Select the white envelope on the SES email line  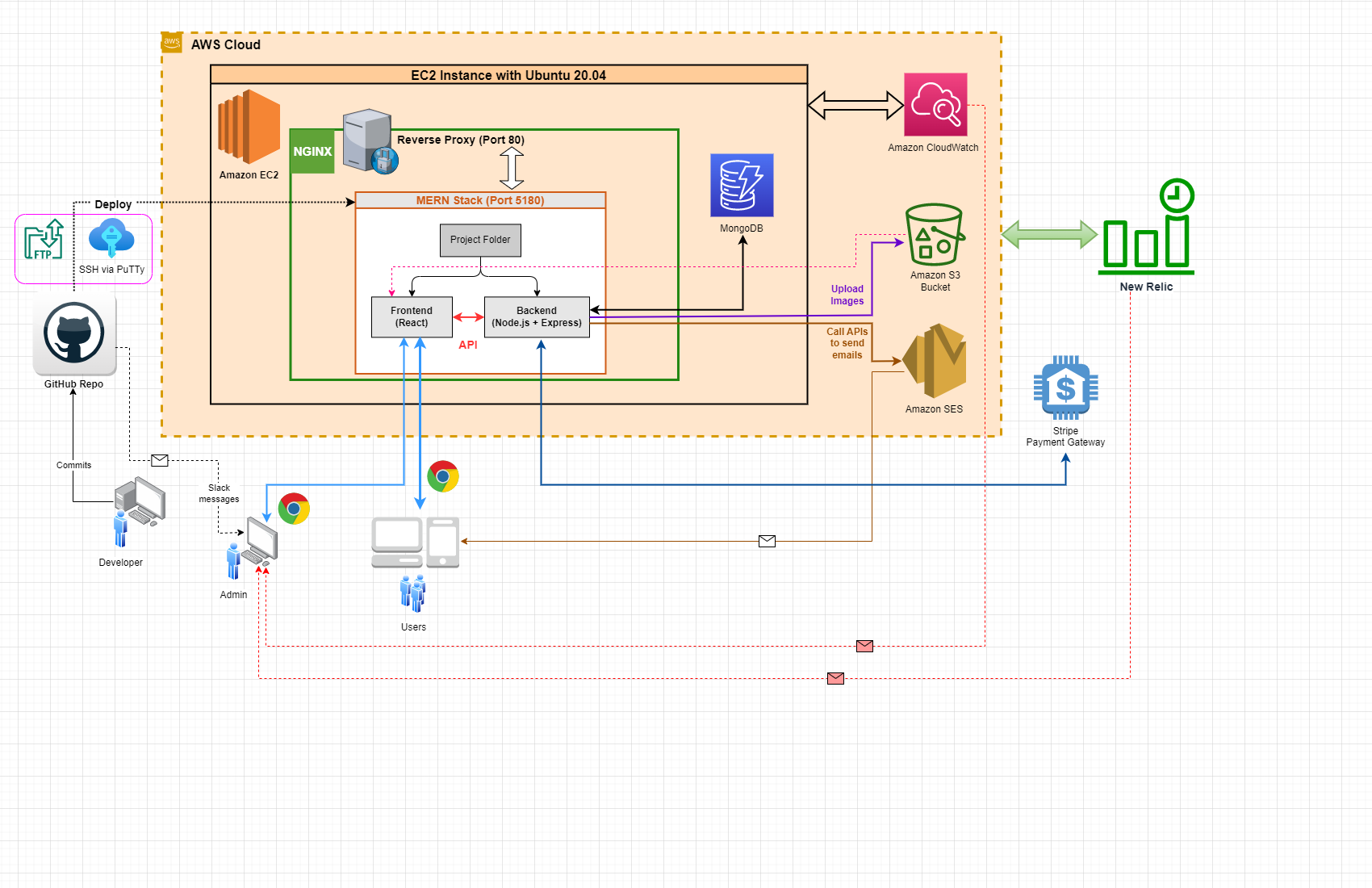(x=767, y=541)
